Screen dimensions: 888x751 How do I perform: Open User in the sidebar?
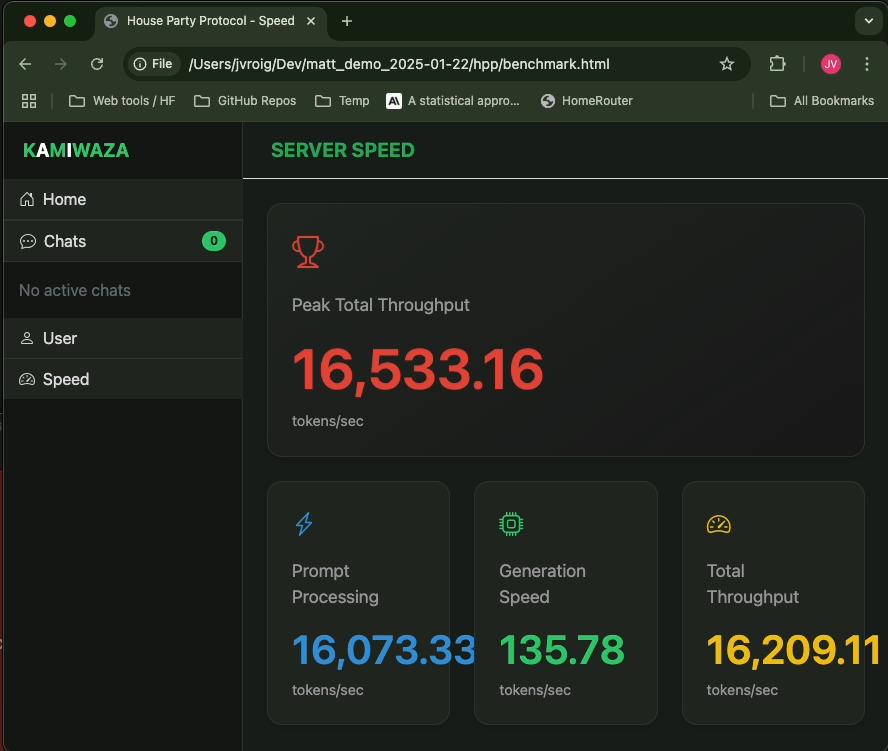pos(123,338)
